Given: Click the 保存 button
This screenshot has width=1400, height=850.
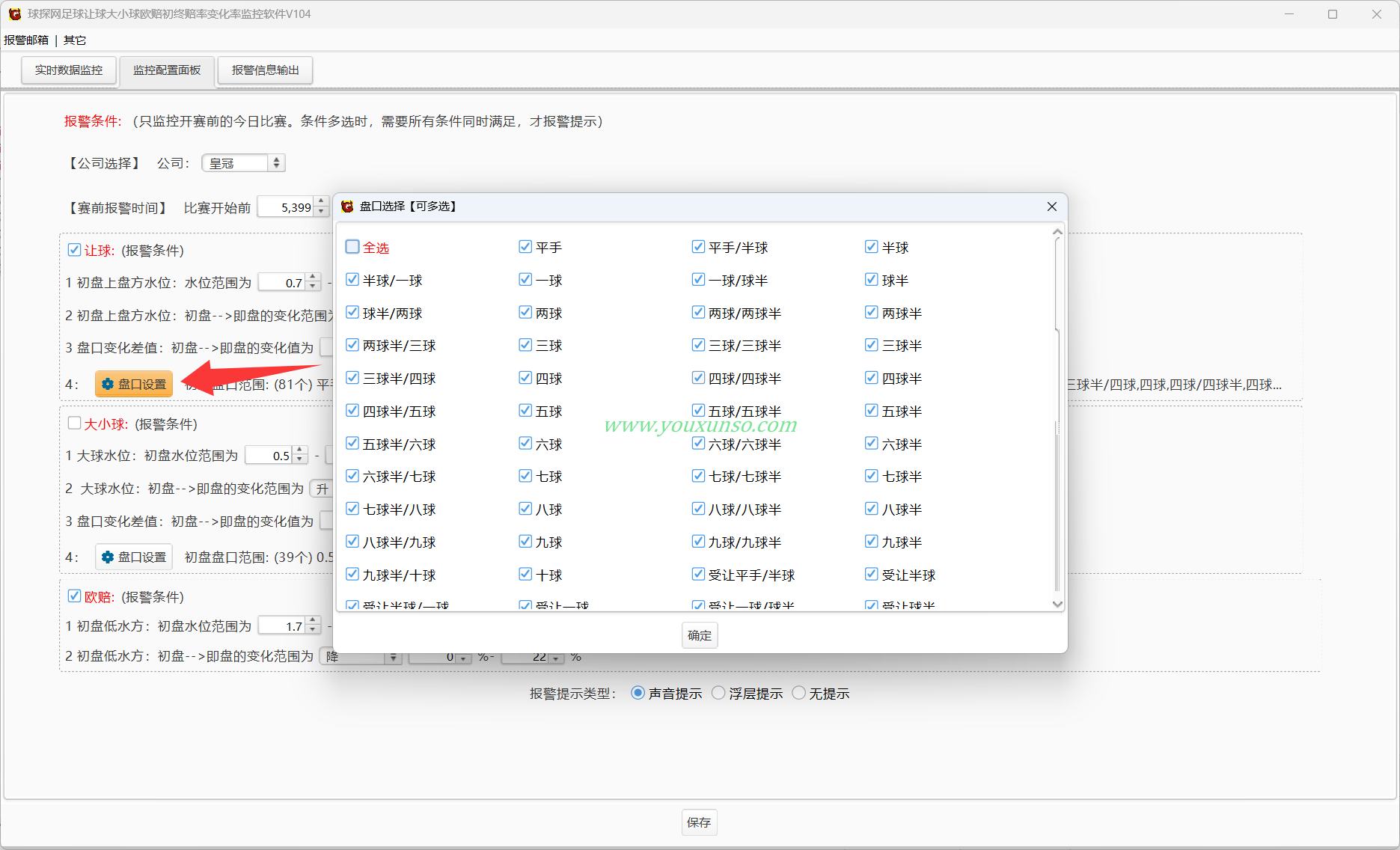Looking at the screenshot, I should pos(699,822).
